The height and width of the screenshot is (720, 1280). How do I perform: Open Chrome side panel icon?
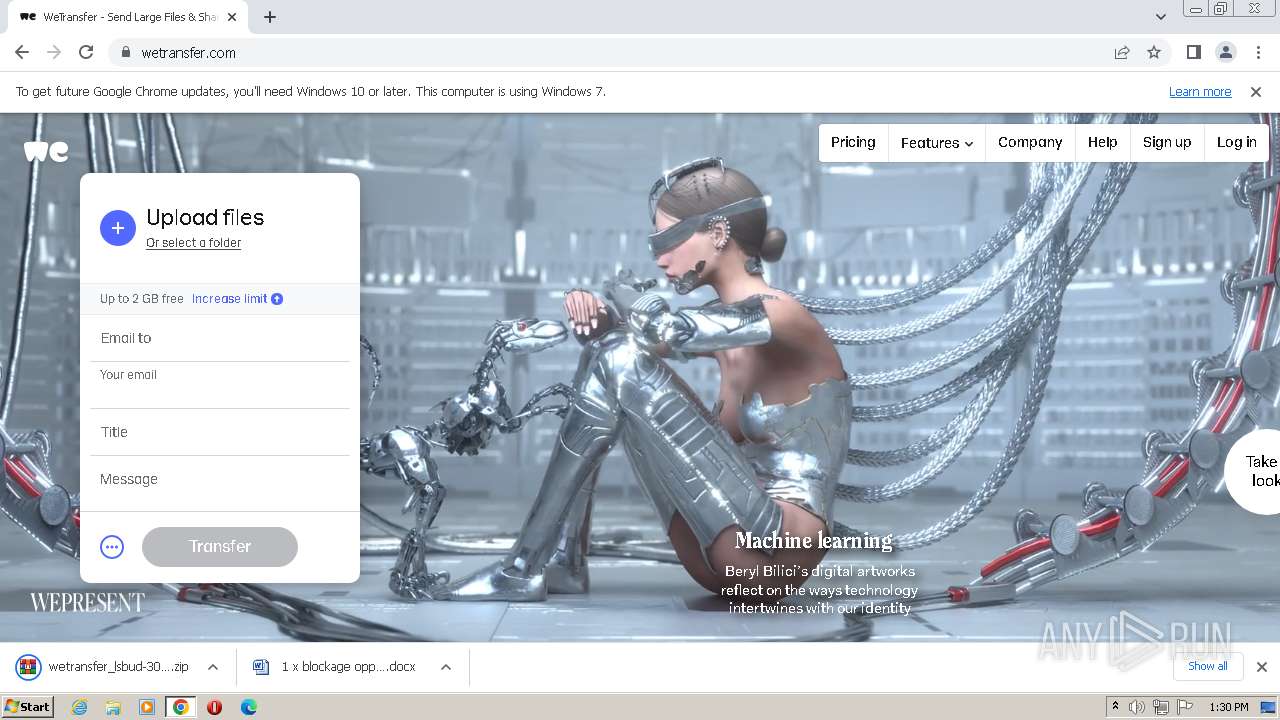tap(1193, 52)
